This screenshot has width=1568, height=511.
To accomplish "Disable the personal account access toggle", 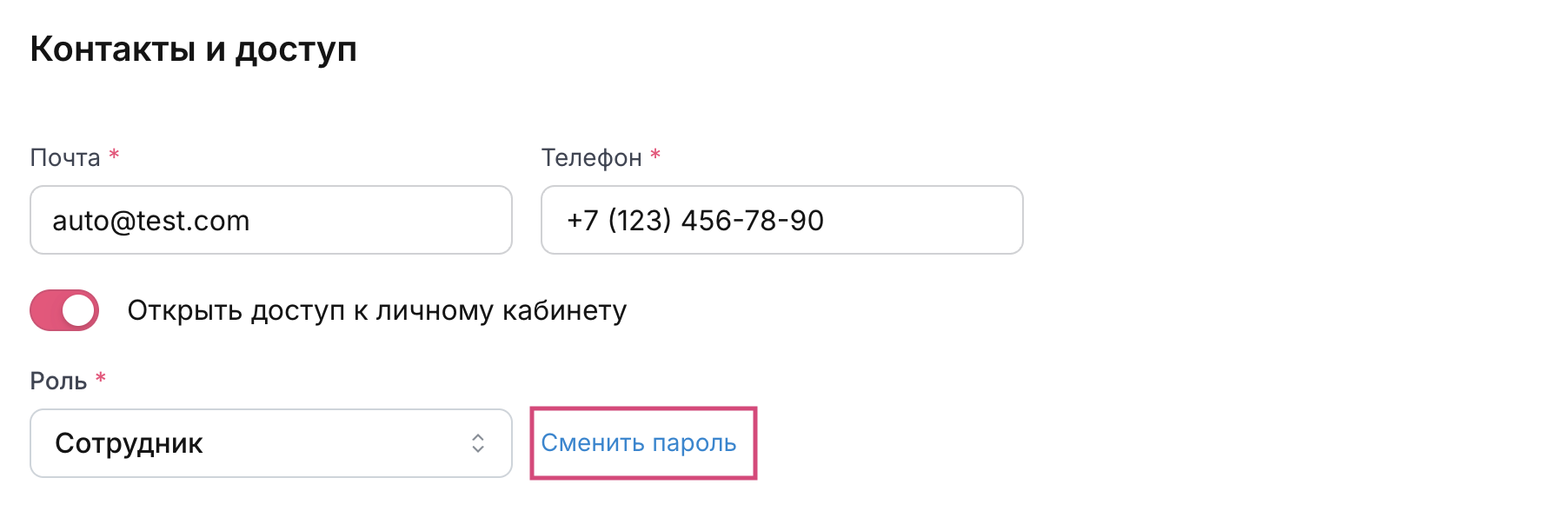I will coord(64,310).
